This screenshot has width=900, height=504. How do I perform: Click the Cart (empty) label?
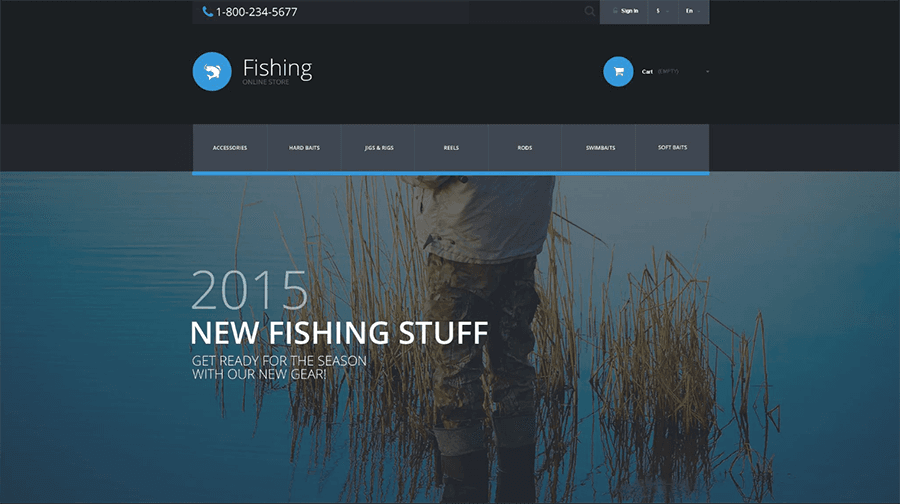[660, 72]
